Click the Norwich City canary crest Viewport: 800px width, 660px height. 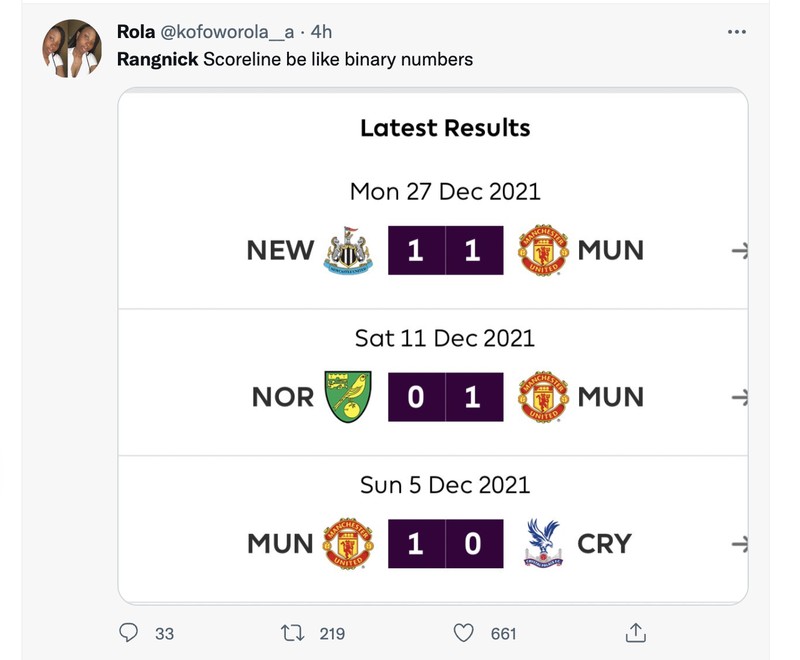tap(347, 396)
